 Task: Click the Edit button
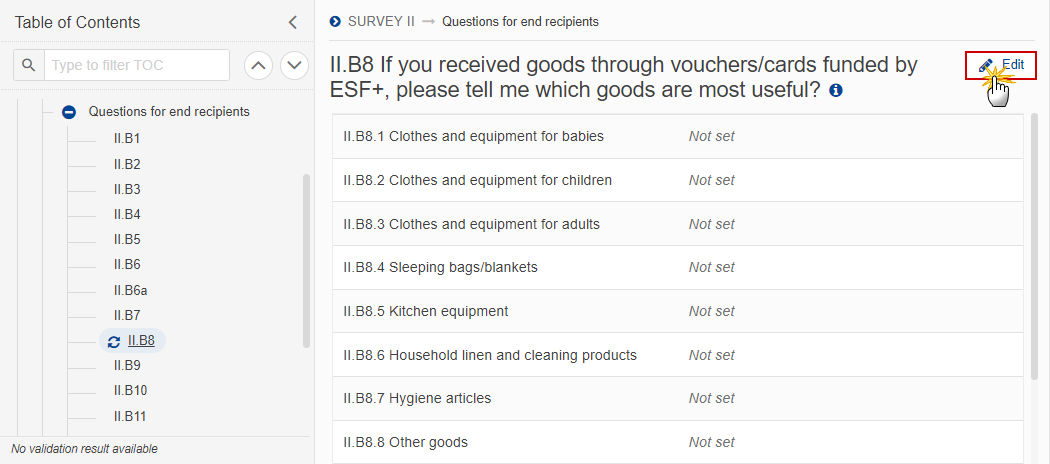pos(1001,66)
